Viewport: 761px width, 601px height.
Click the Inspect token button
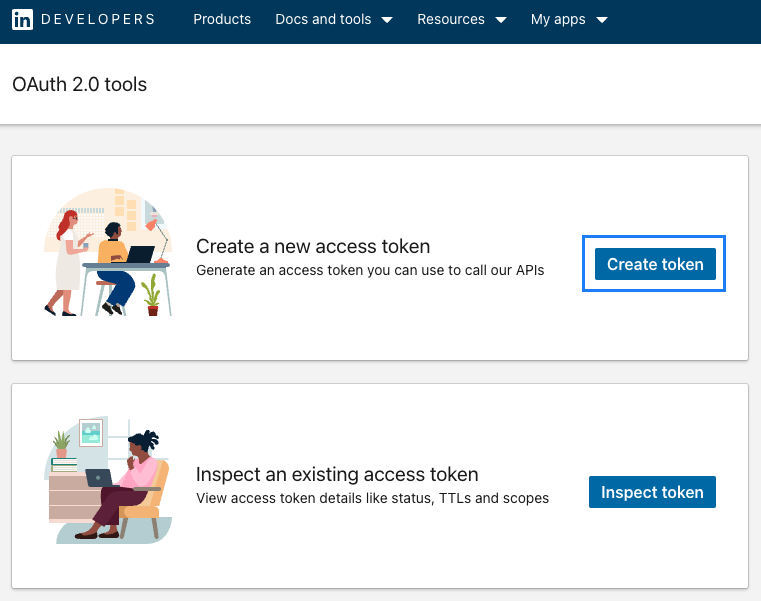click(x=652, y=492)
